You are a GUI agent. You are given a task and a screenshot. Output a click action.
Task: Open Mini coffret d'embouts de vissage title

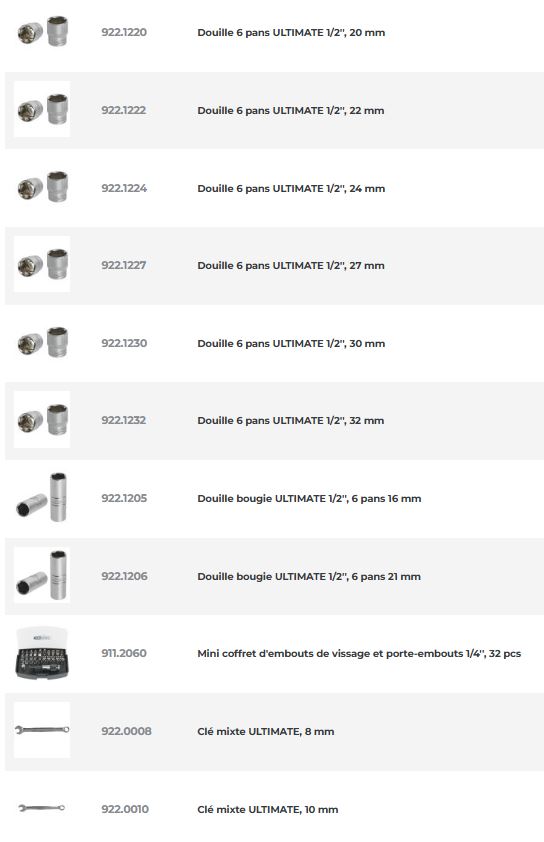click(x=359, y=654)
